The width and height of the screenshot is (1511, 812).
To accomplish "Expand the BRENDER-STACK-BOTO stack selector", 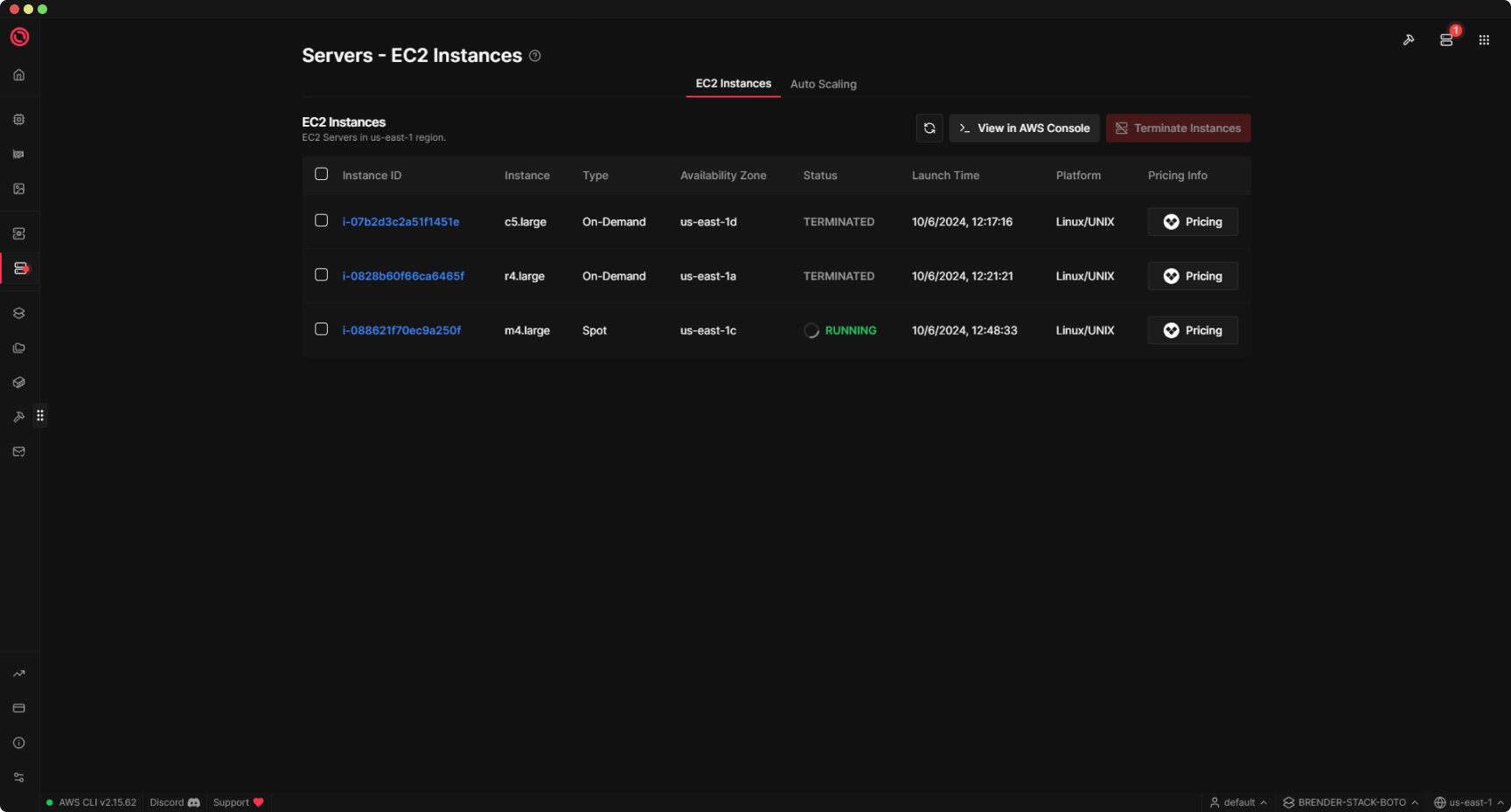I will [x=1350, y=802].
